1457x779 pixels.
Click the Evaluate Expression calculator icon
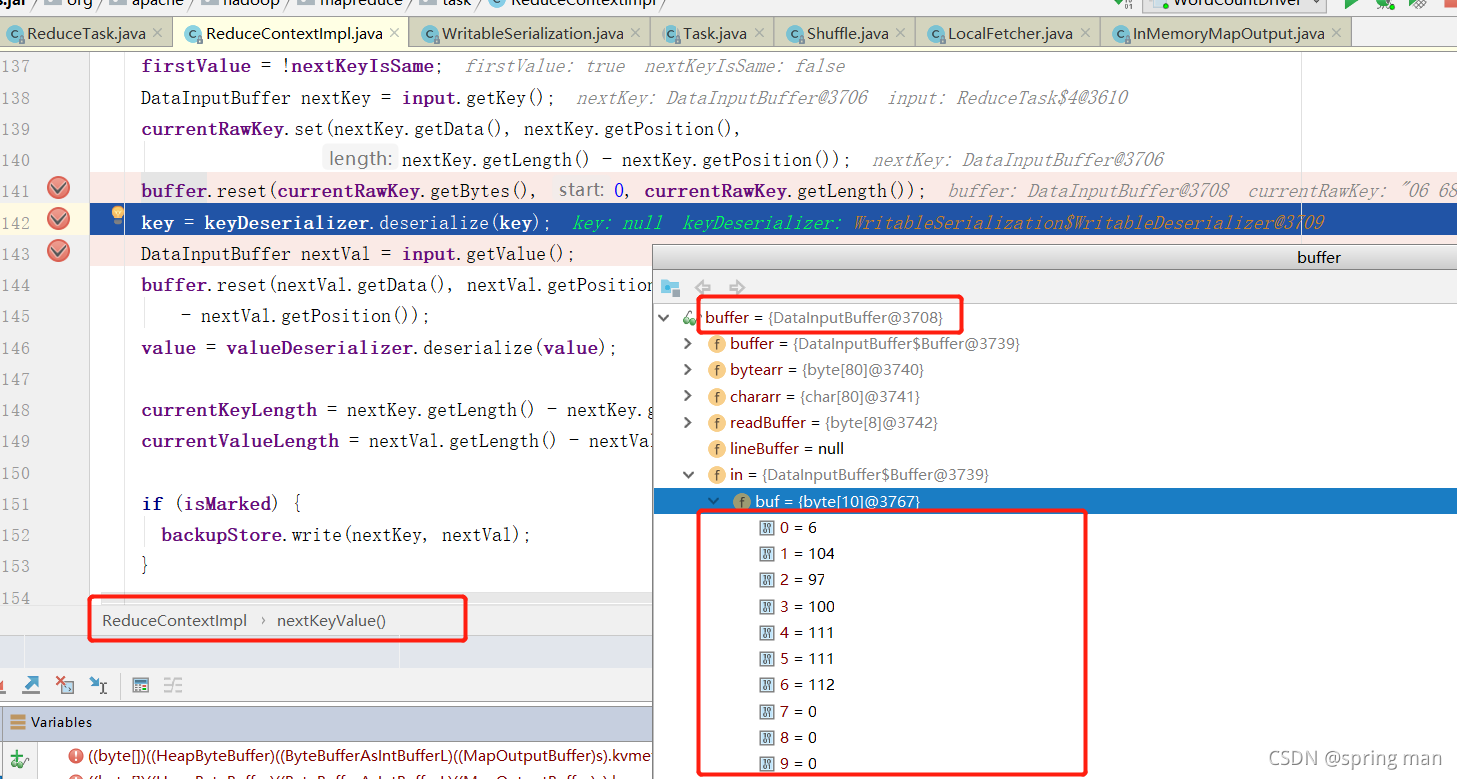pos(141,685)
